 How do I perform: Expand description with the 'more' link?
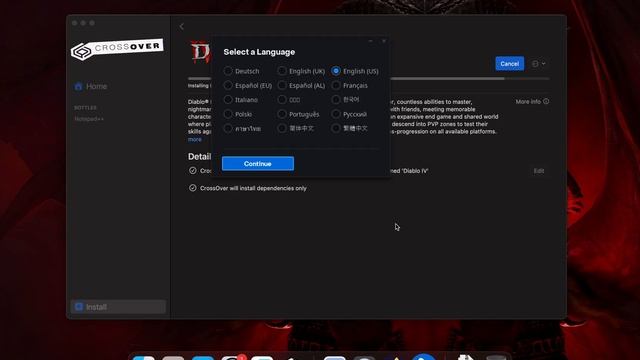point(195,140)
